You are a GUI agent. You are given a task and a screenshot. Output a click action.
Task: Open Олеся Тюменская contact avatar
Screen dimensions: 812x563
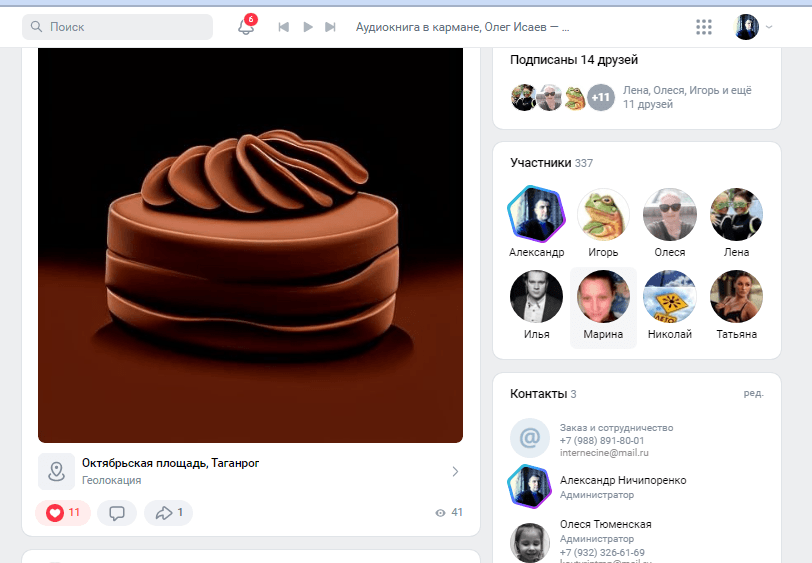tap(530, 542)
